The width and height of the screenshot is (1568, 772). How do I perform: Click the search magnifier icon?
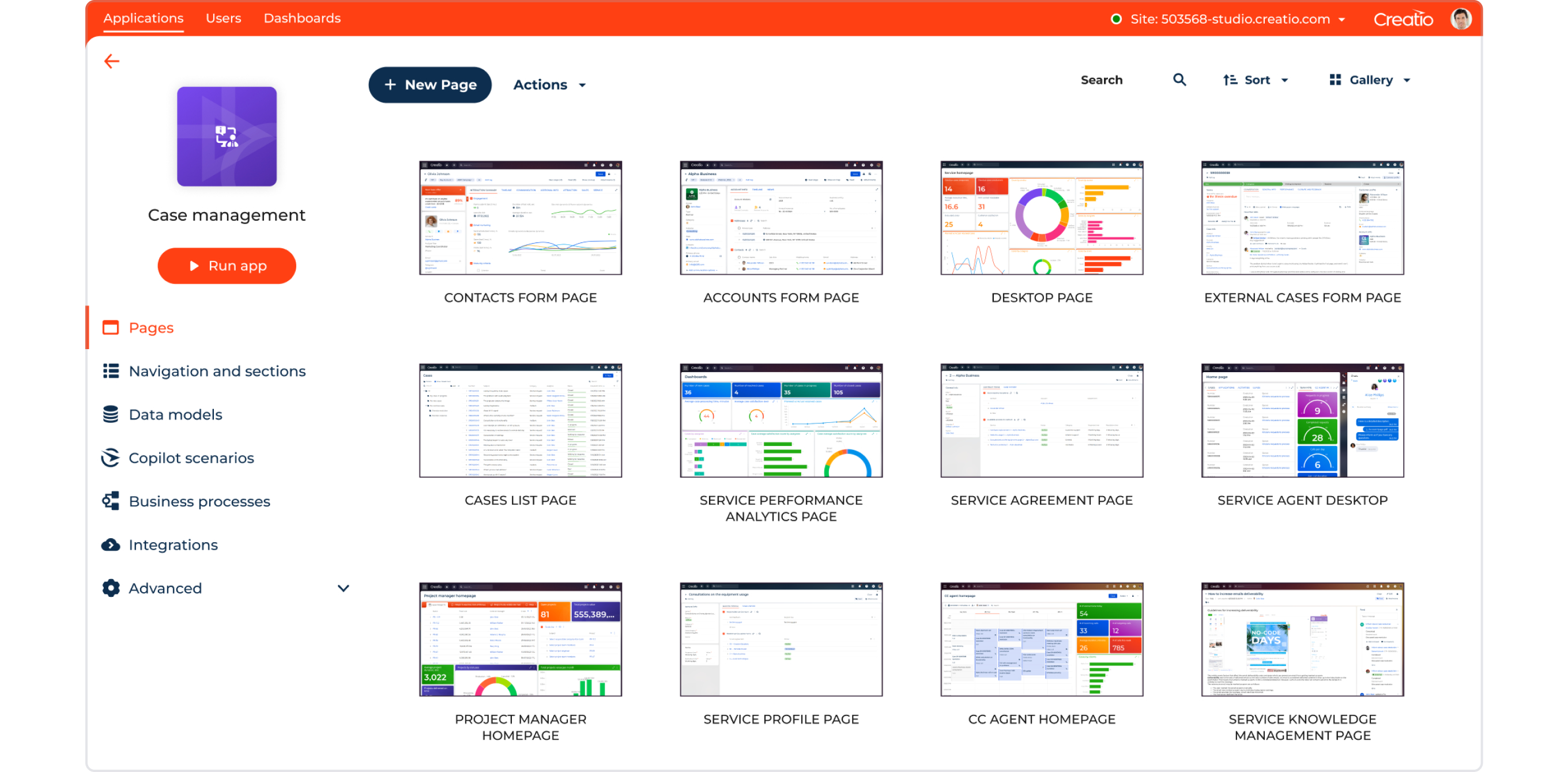point(1178,80)
